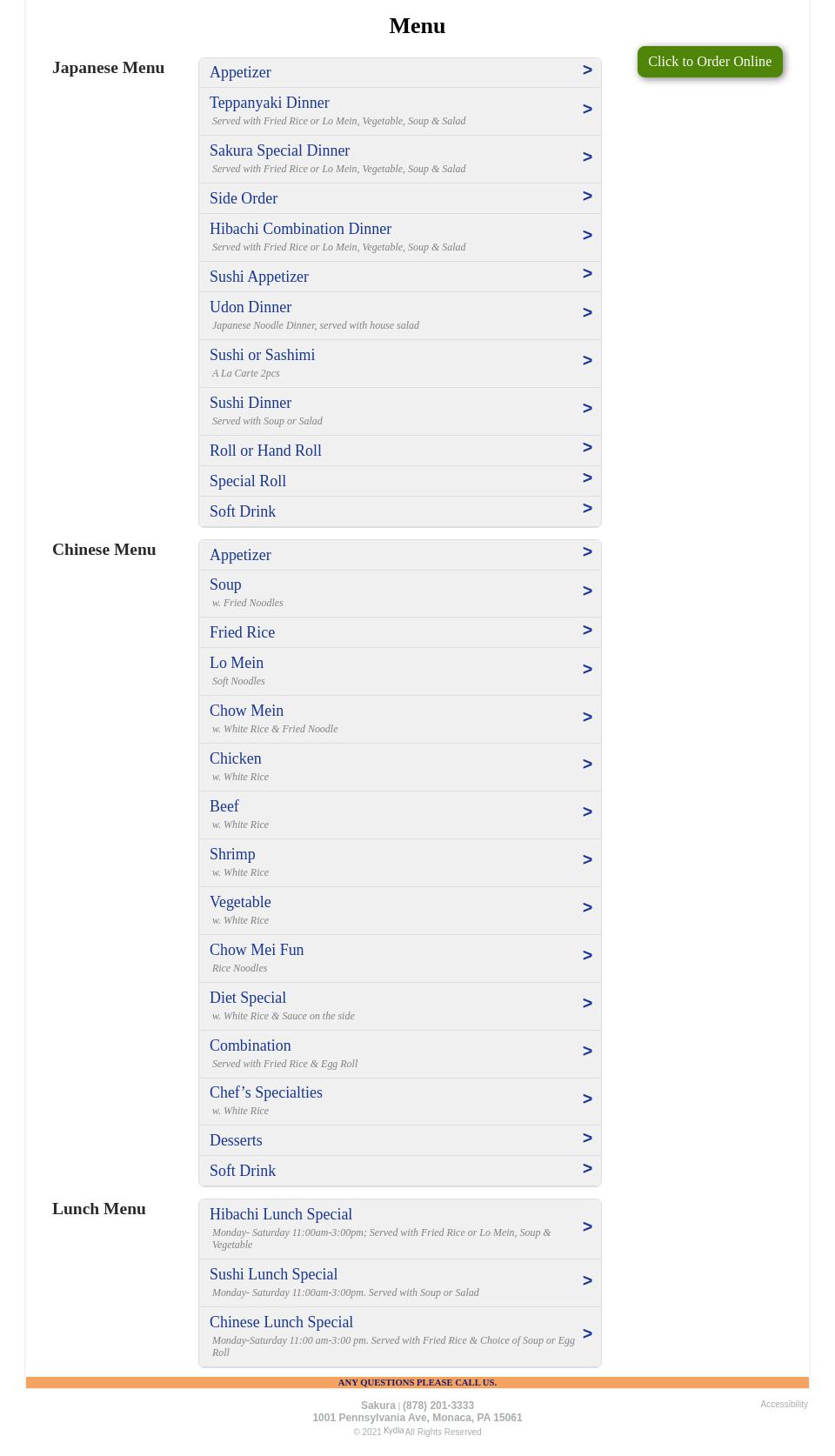Open the Sushi Appetizer category
Screen dimensions: 835x1456
(x=259, y=277)
